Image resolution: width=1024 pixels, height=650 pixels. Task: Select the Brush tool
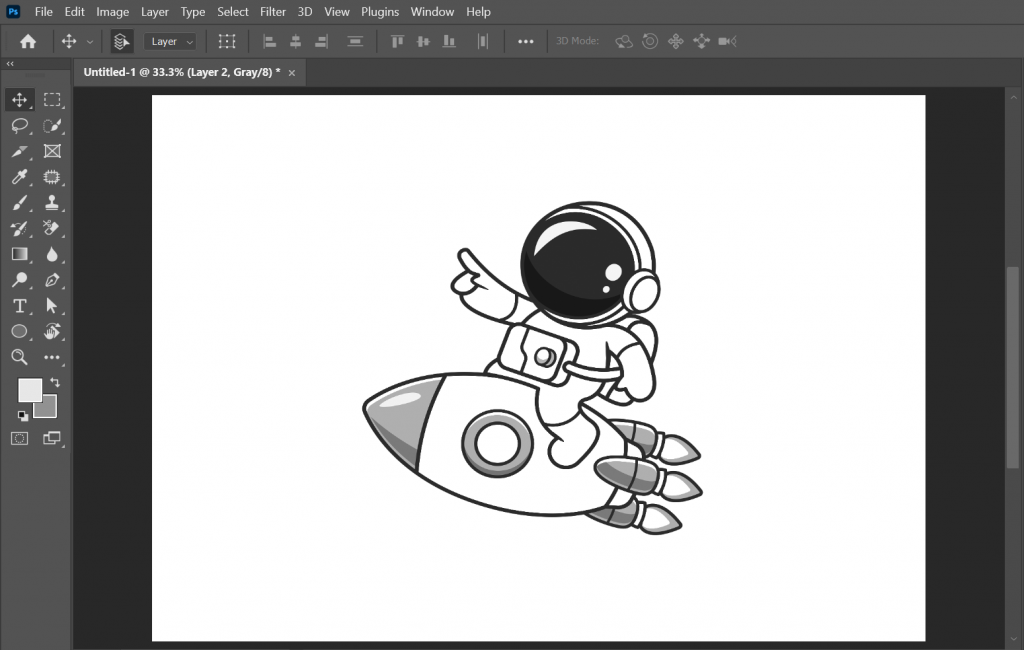click(19, 202)
